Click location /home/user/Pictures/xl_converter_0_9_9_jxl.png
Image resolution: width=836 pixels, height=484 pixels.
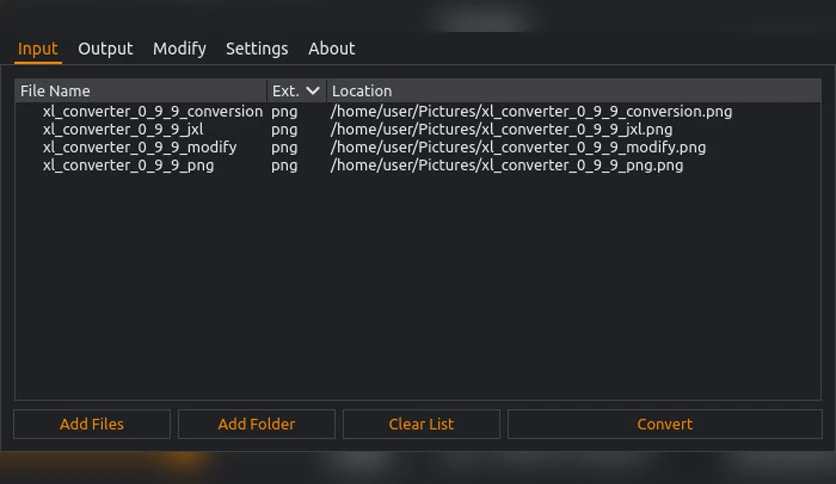[501, 130]
